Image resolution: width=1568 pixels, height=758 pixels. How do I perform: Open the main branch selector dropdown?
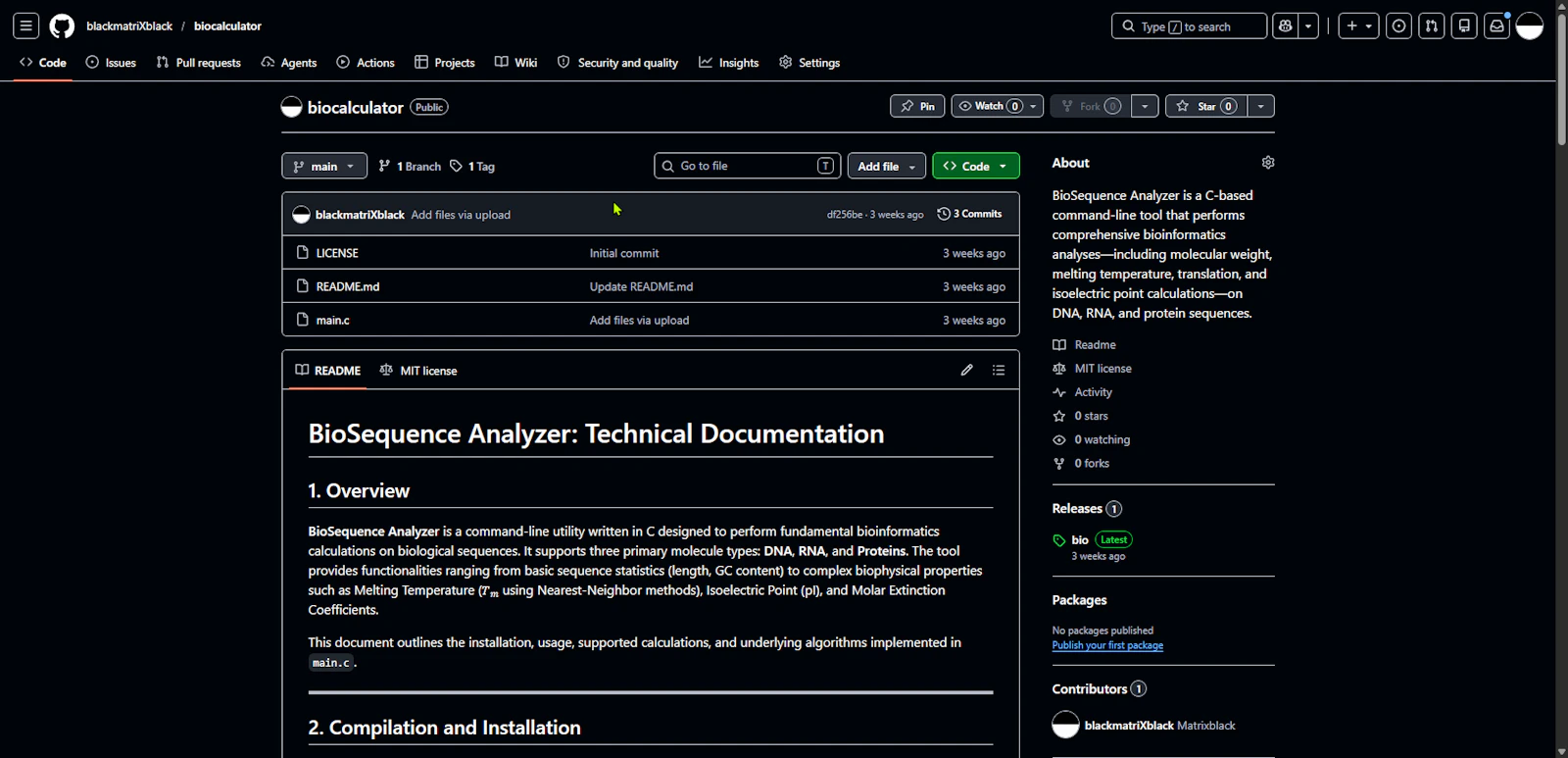[x=324, y=166]
